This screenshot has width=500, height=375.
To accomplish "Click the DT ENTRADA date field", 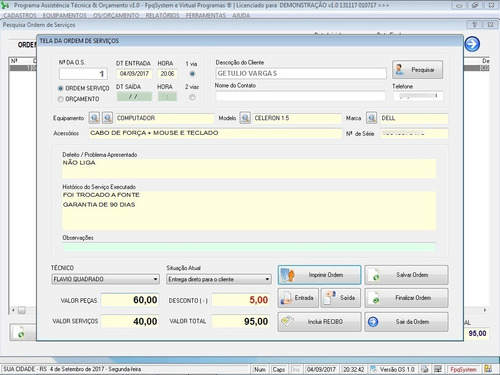I will pos(134,74).
